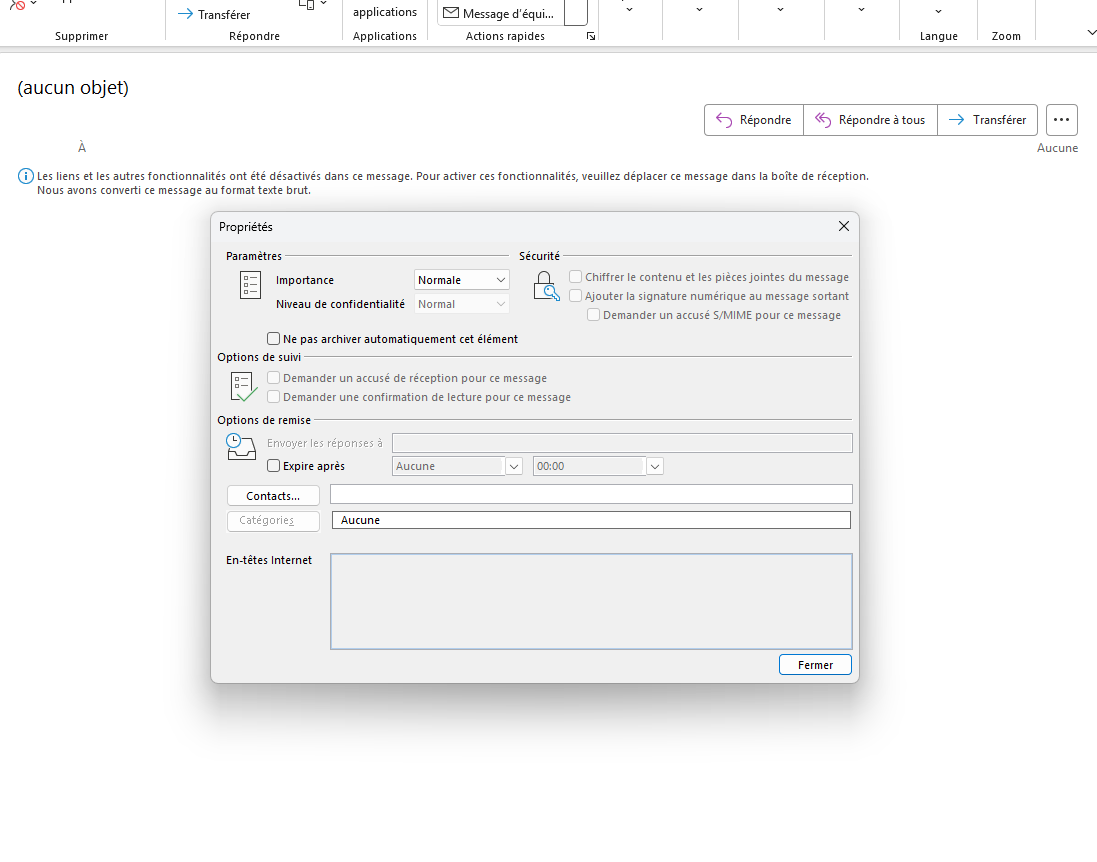The image size is (1097, 862).
Task: Click Transférer in the Répondre ribbon group
Action: coord(214,15)
